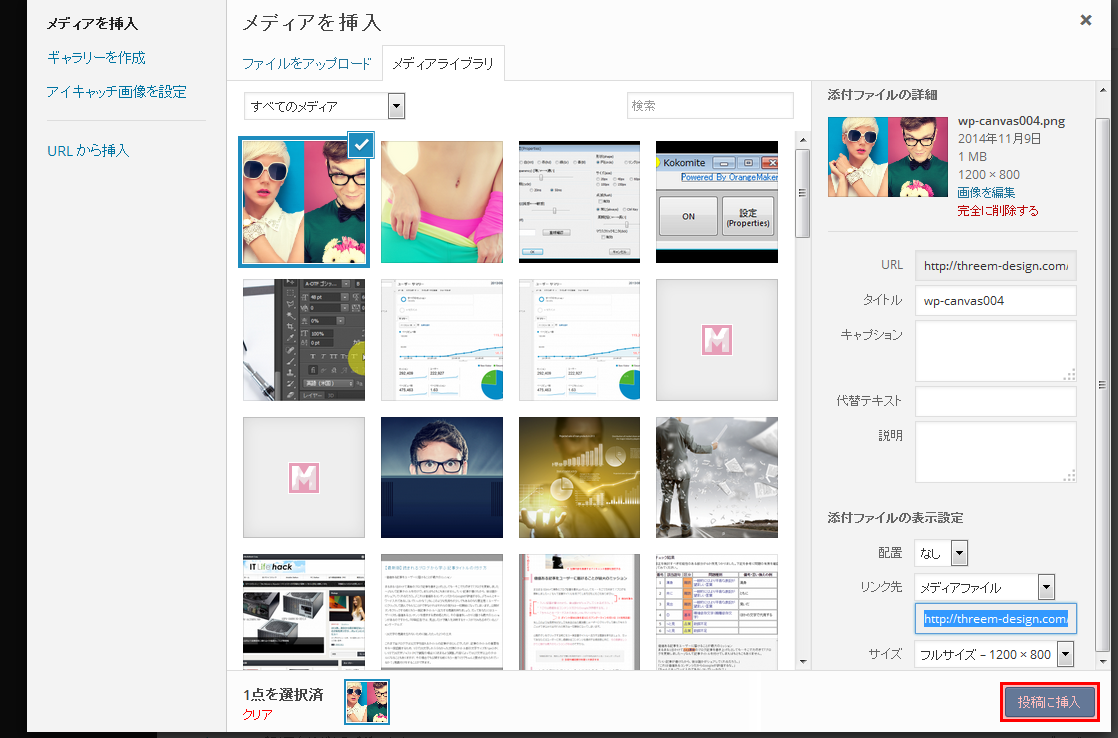The height and width of the screenshot is (738, 1118).
Task: Close the media insert dialog
Action: coord(1085,20)
